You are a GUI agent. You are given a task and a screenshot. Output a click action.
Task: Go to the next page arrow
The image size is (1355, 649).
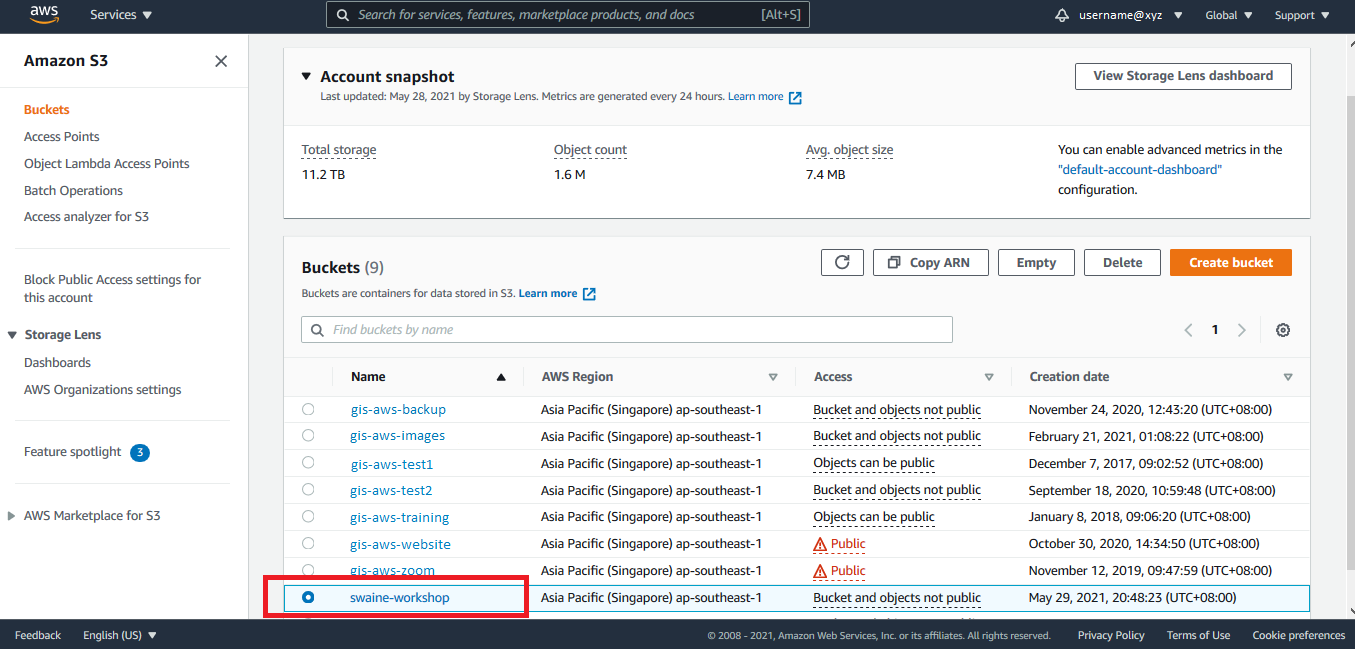1242,330
